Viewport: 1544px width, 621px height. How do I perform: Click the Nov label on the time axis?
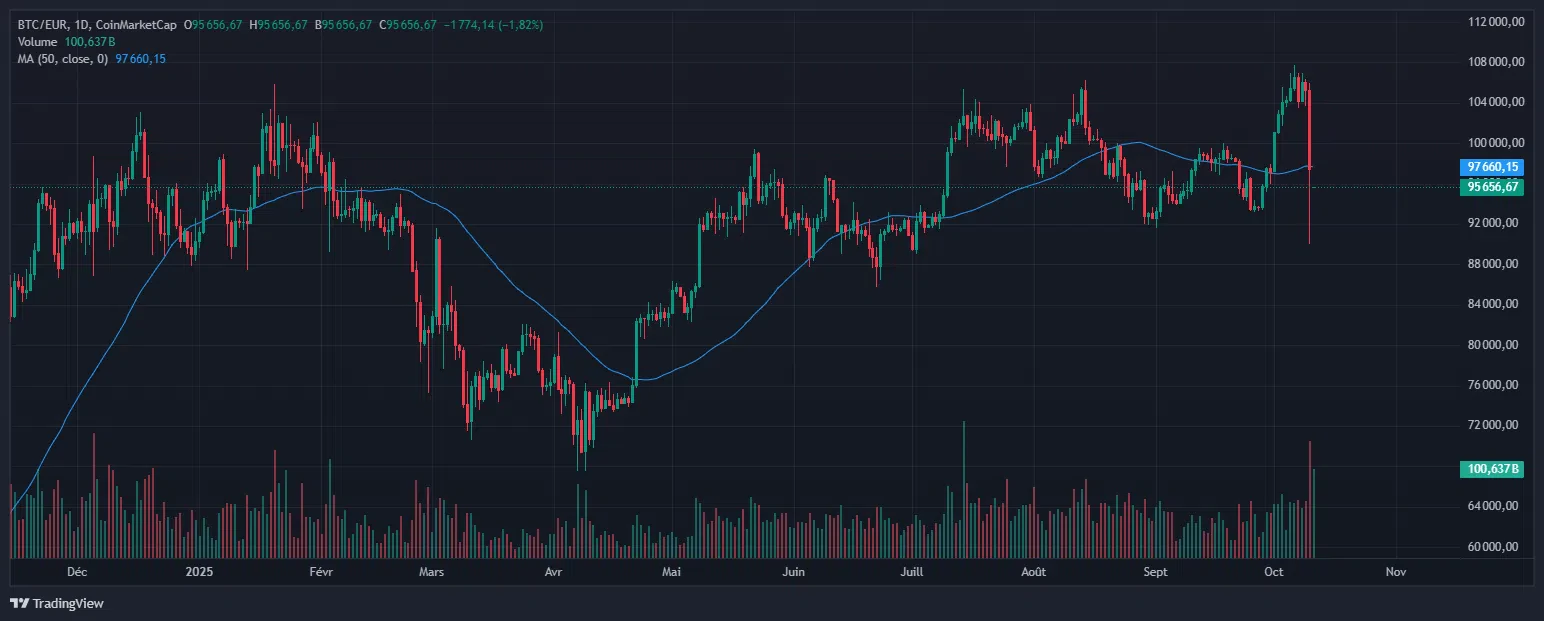1396,572
